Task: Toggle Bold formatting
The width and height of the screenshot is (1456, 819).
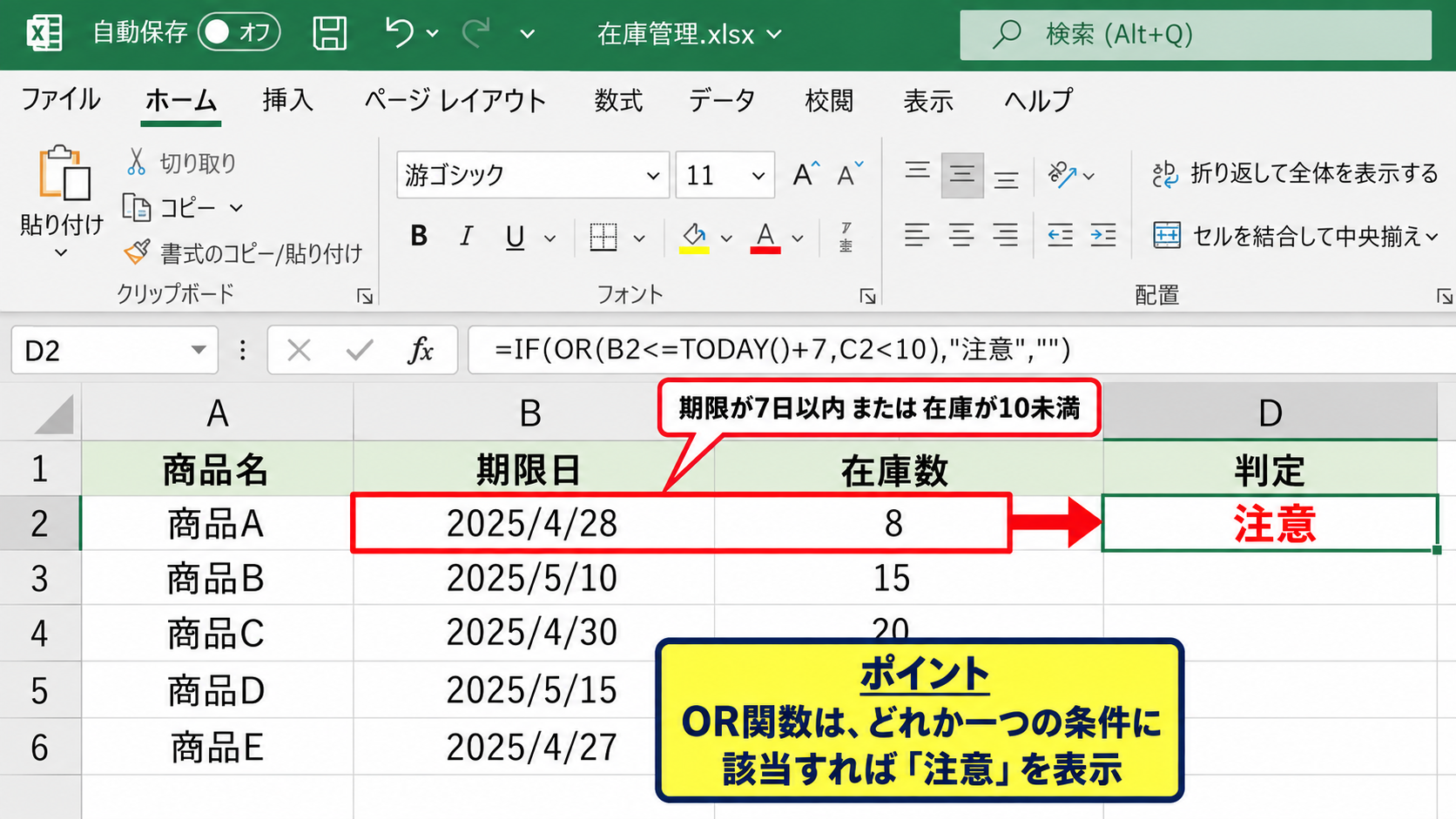Action: 419,236
